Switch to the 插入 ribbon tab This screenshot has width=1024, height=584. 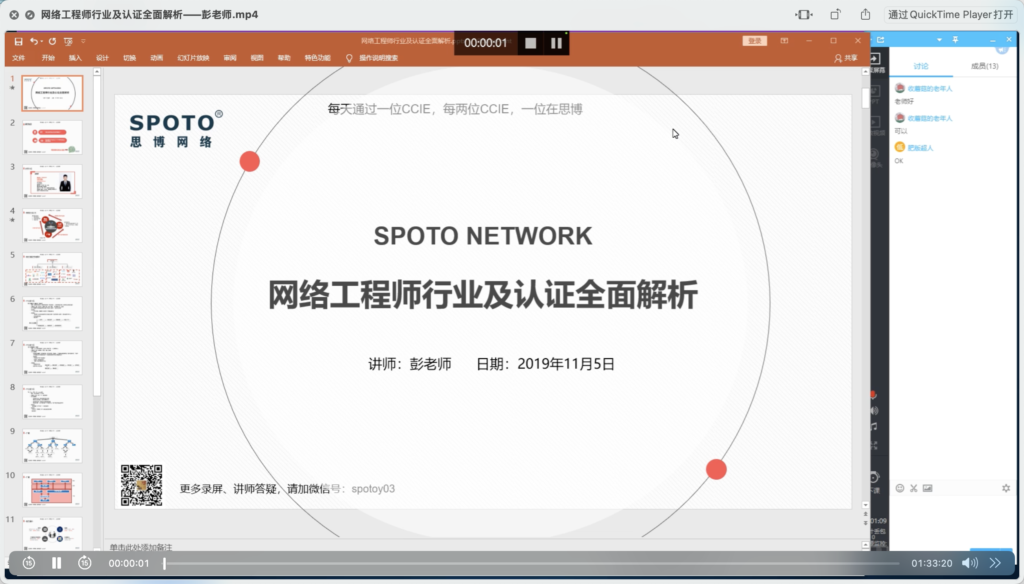point(75,58)
